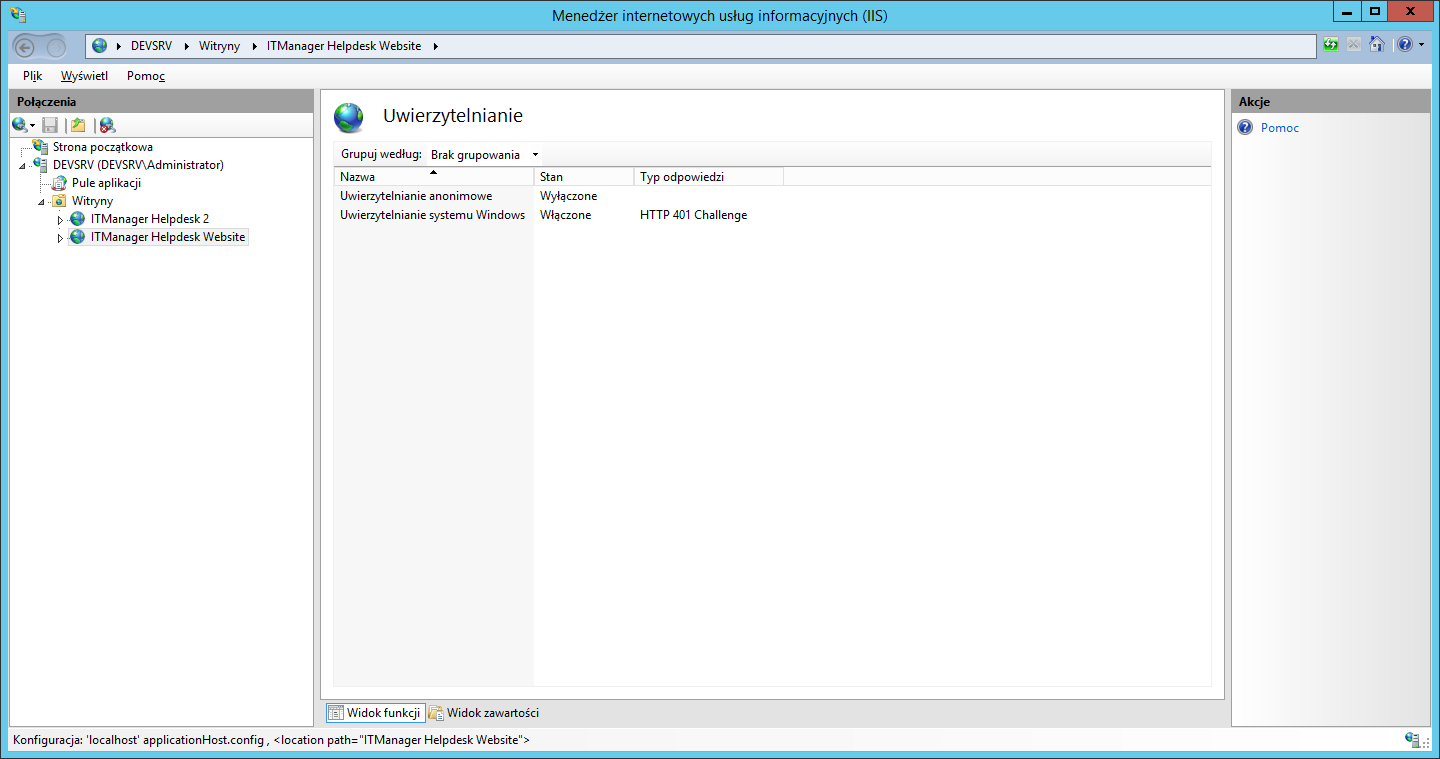Click the address bar field's empty area
The image size is (1440, 759).
(x=880, y=46)
